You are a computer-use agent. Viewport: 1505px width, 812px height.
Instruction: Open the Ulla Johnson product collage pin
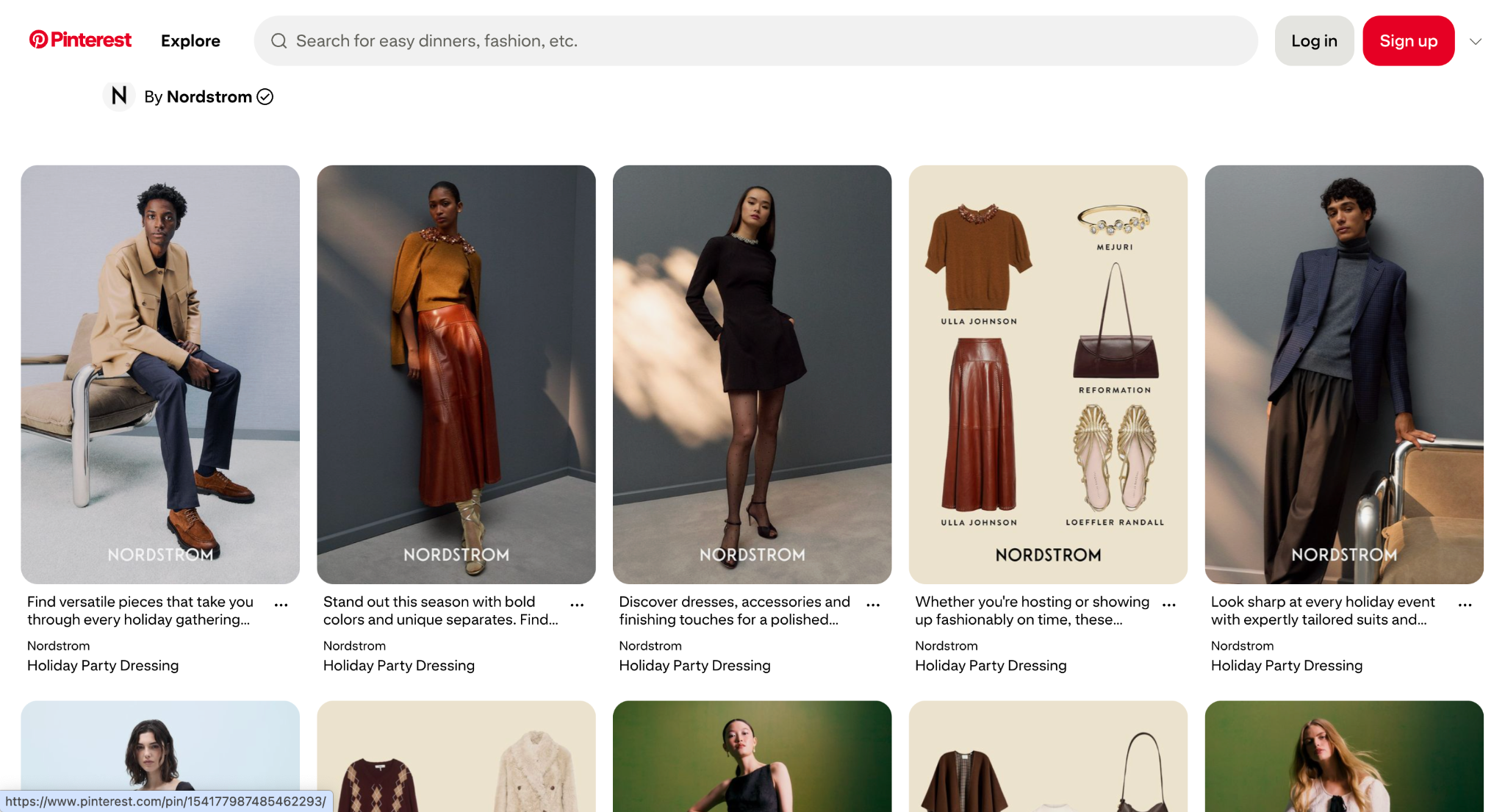click(1048, 374)
